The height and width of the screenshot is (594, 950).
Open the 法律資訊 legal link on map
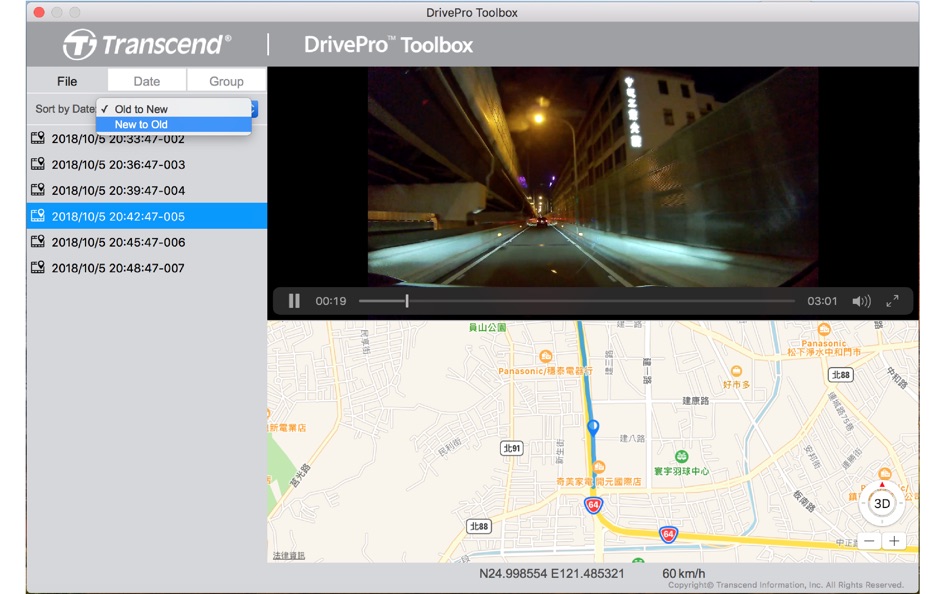pyautogui.click(x=289, y=555)
